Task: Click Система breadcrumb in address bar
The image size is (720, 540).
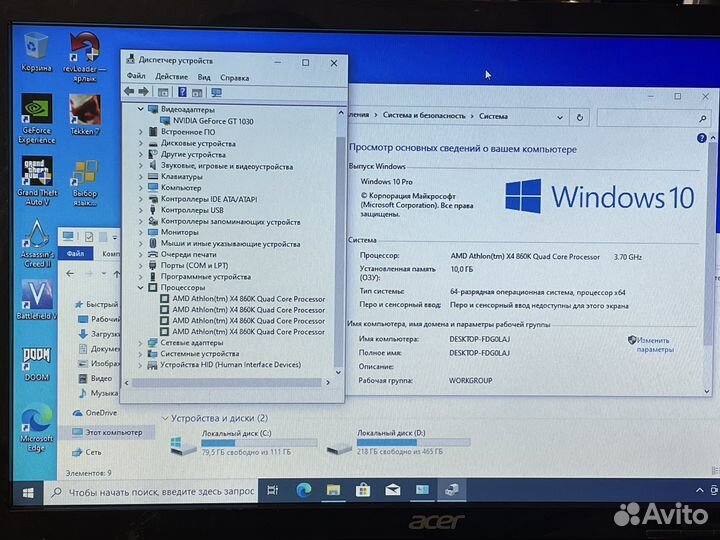Action: coord(493,116)
